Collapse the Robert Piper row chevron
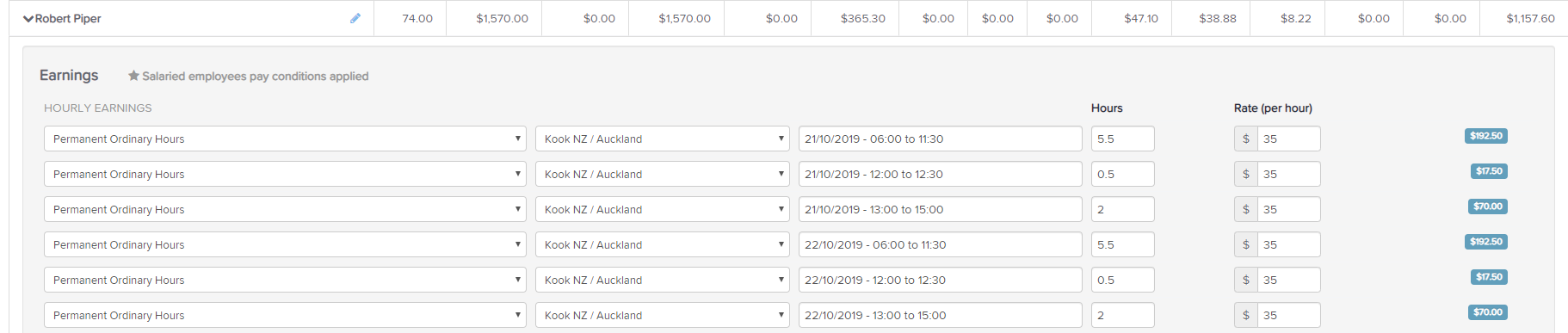The width and height of the screenshot is (1568, 333). point(28,19)
